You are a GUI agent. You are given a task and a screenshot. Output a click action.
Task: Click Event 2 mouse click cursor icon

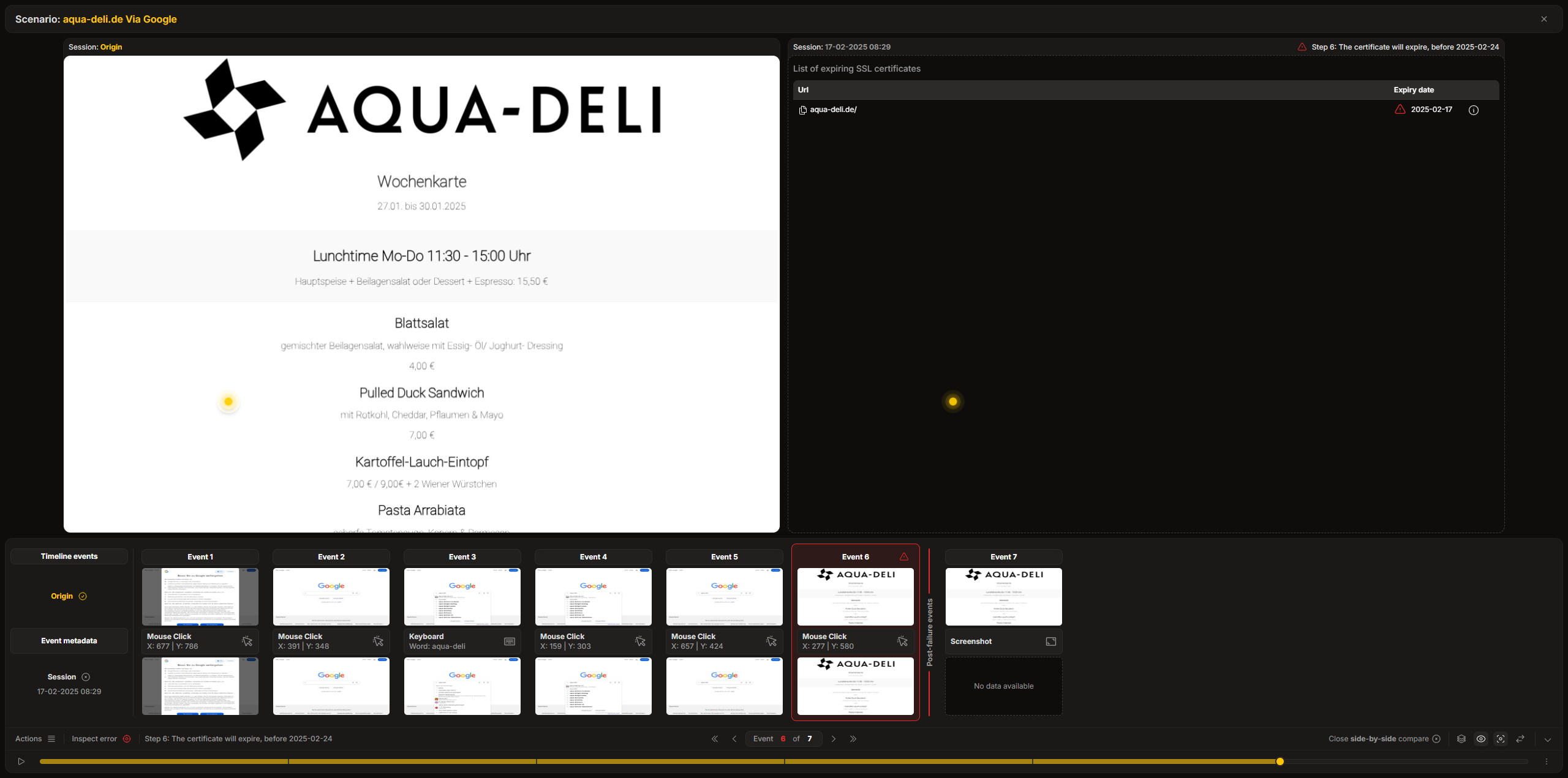(379, 641)
